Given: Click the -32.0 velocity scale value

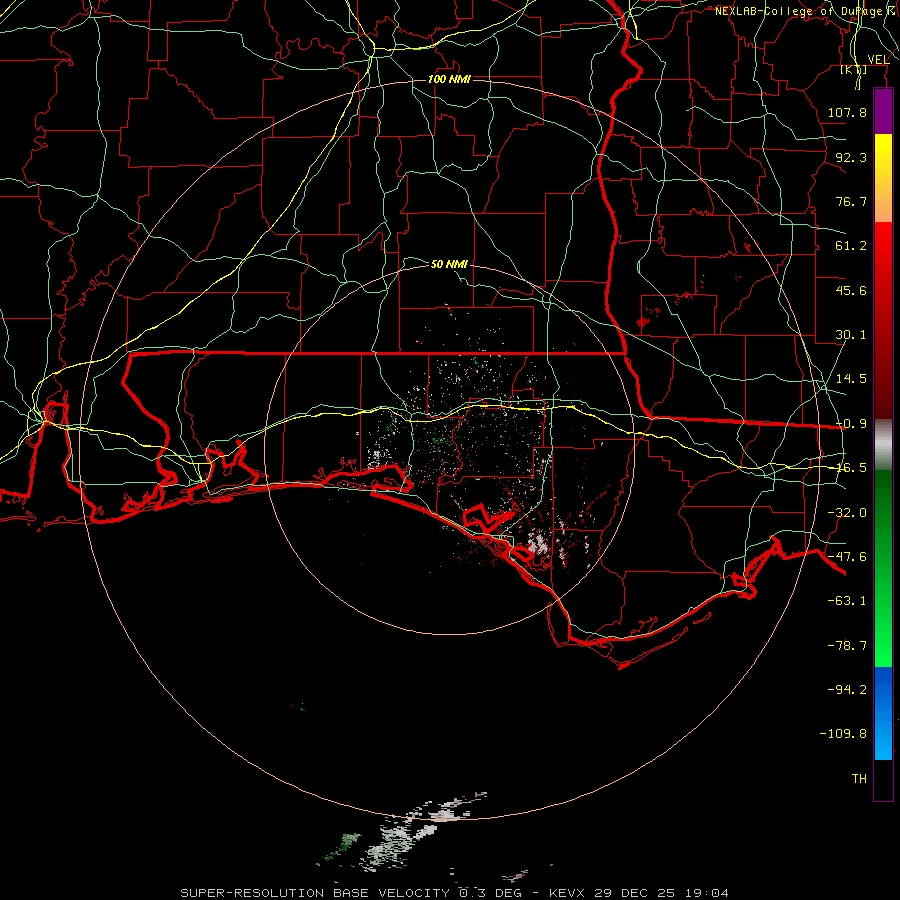Looking at the screenshot, I should (847, 513).
